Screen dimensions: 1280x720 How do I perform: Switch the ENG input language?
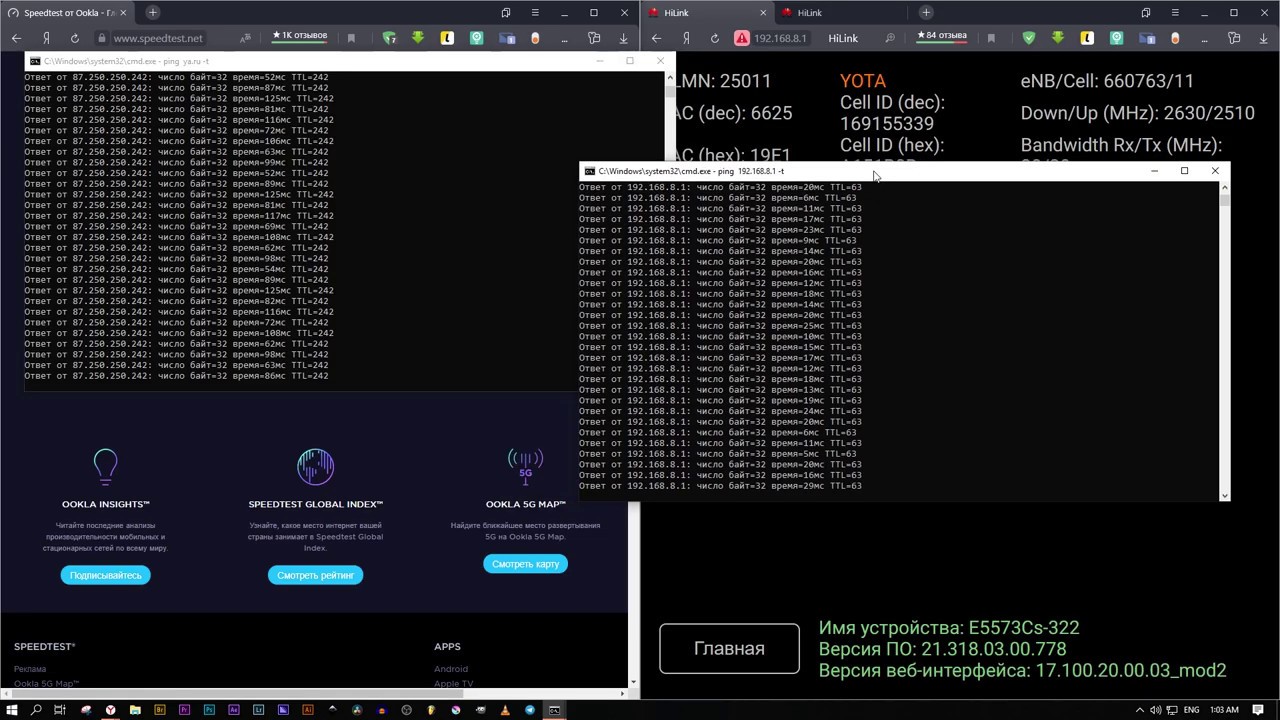(1191, 710)
